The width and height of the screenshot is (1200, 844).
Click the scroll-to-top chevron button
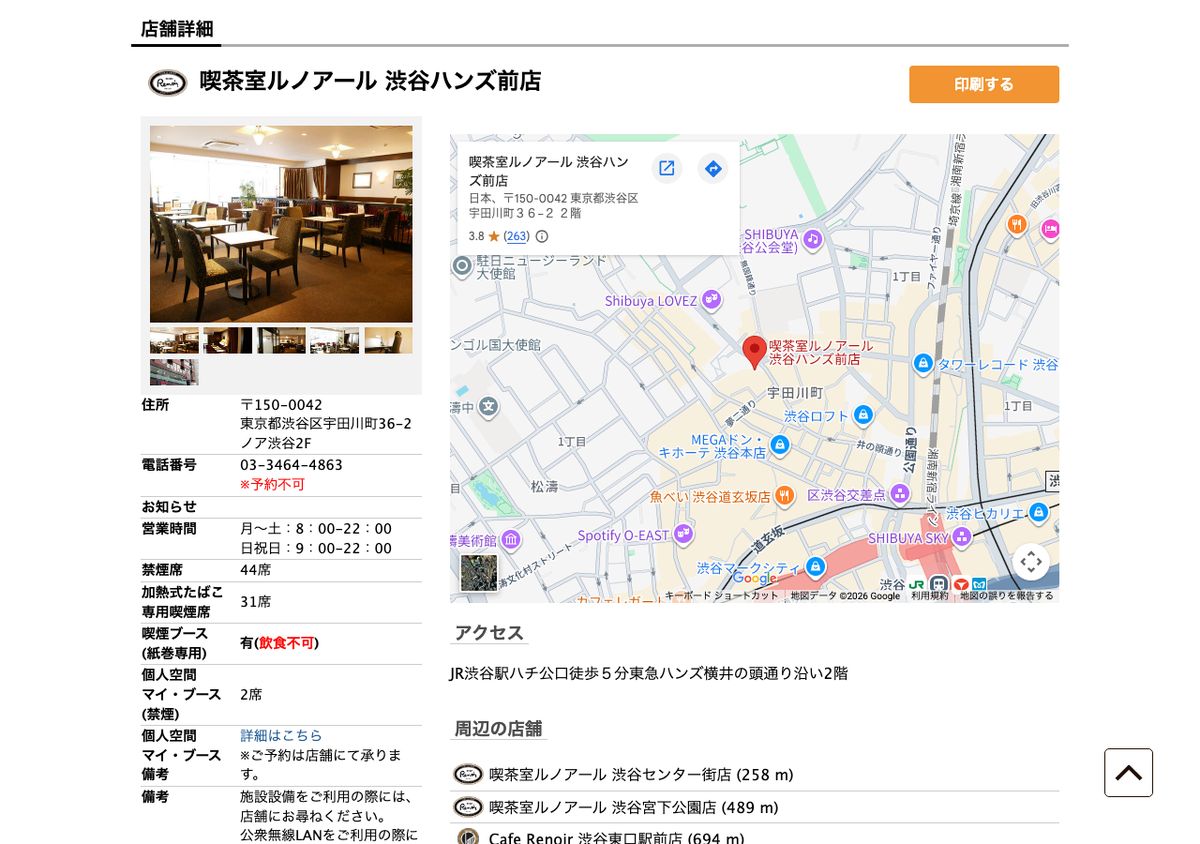pyautogui.click(x=1128, y=773)
